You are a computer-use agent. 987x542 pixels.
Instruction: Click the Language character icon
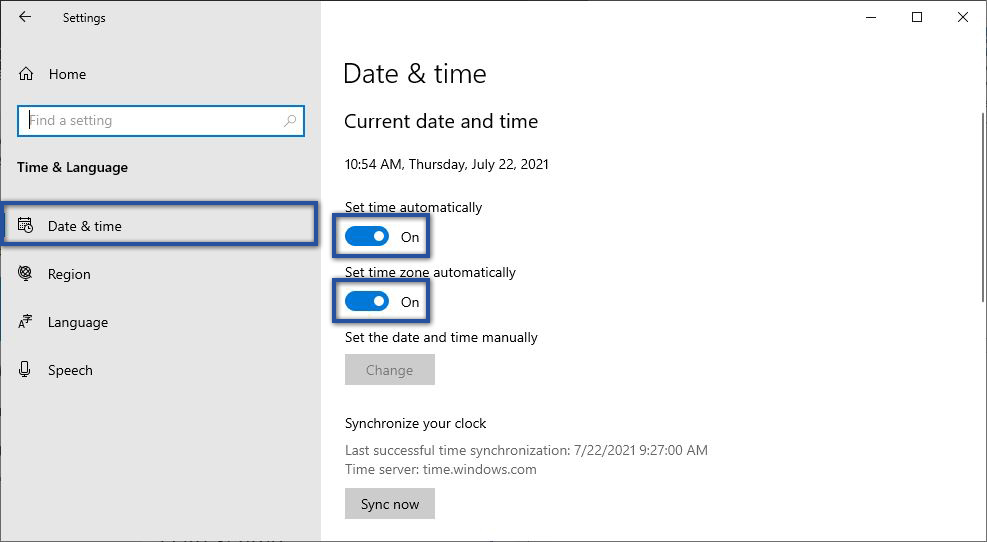26,322
